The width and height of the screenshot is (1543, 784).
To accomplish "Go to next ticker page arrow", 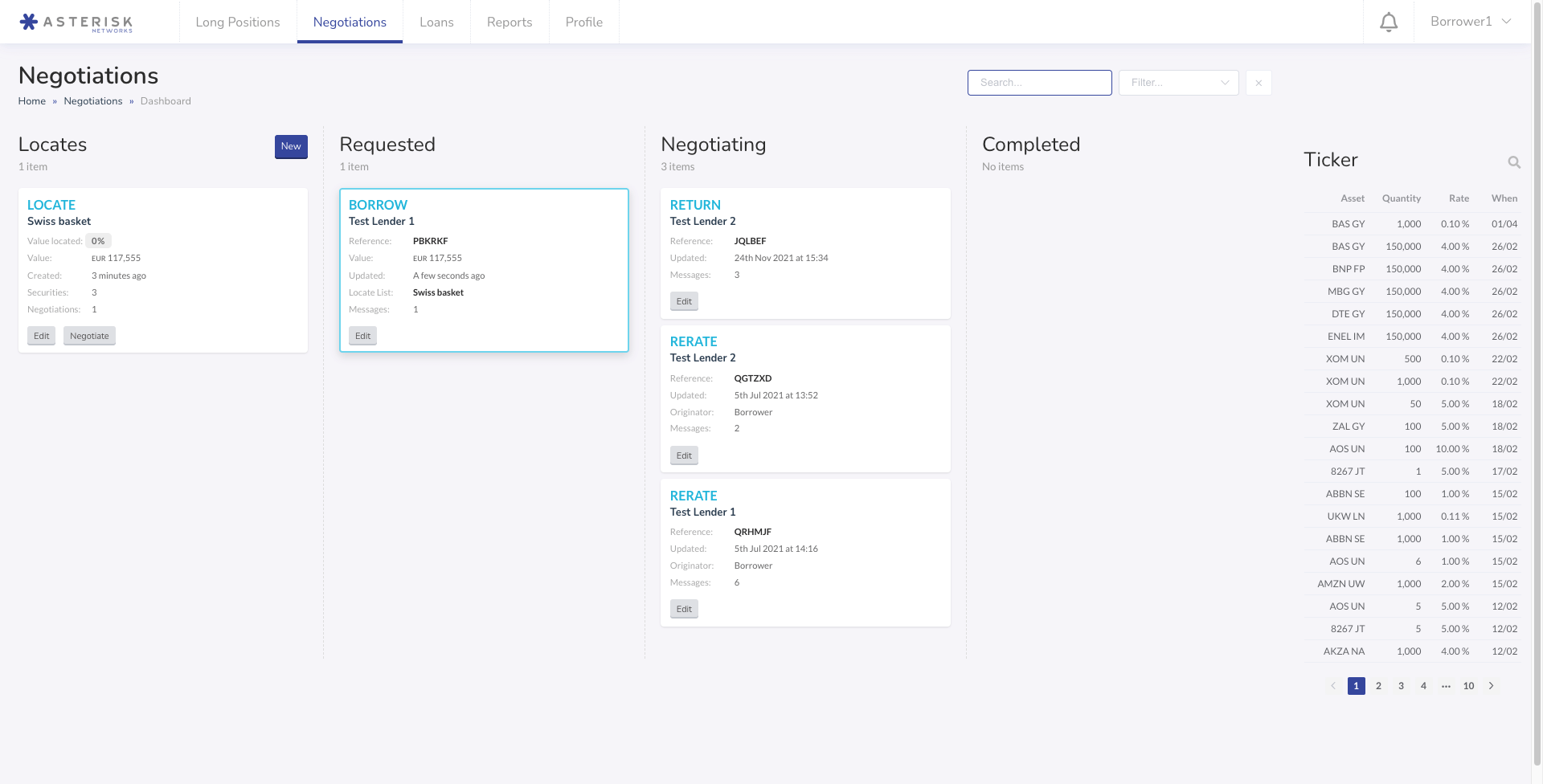I will click(1491, 686).
